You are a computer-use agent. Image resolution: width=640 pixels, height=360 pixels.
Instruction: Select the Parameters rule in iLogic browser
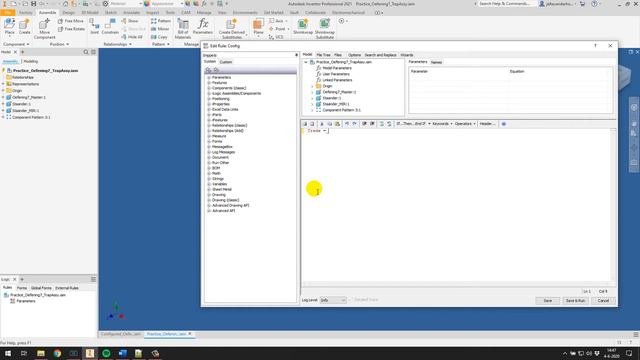26,301
